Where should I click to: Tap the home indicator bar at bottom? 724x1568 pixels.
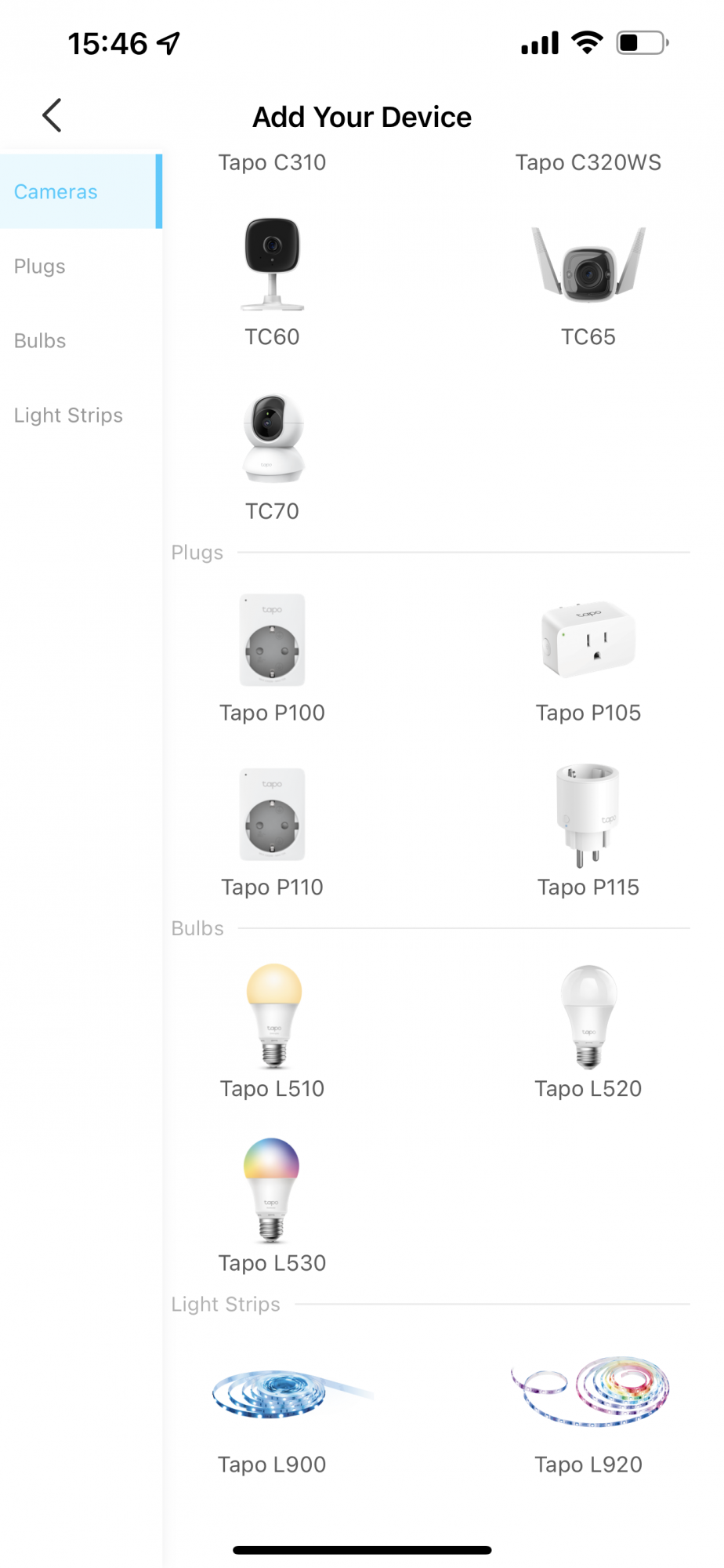[x=362, y=1550]
